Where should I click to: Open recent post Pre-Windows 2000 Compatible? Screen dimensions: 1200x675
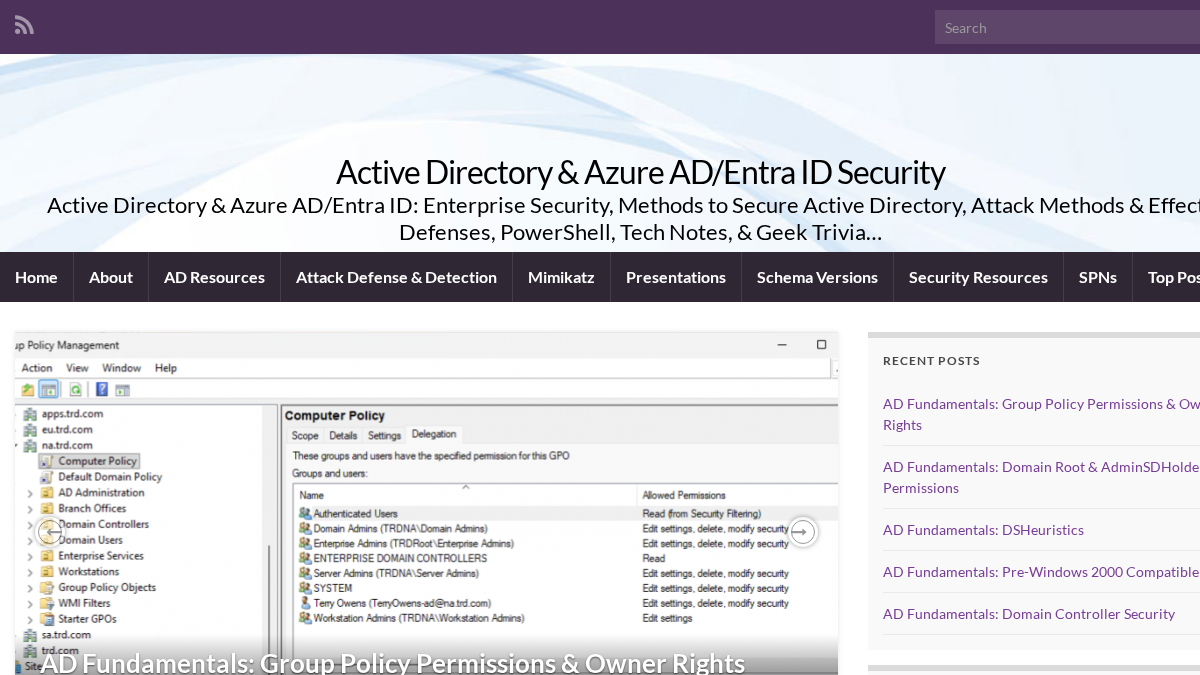[1041, 572]
